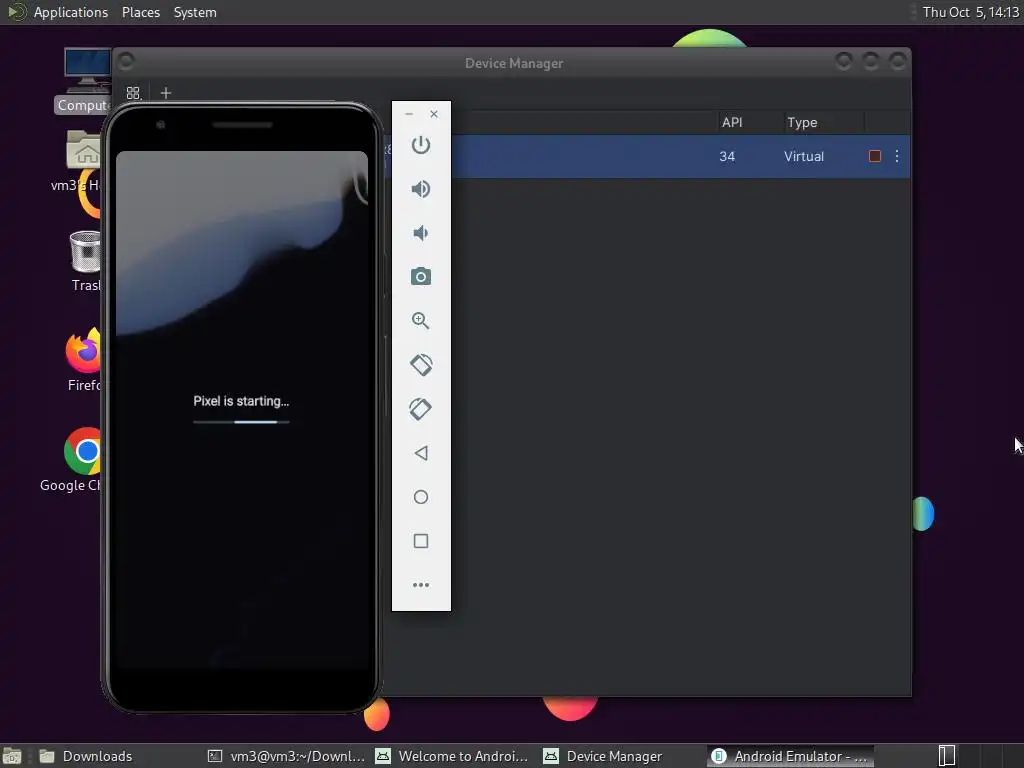Activate the emulator zoom magnifier icon
The height and width of the screenshot is (768, 1024).
421,321
